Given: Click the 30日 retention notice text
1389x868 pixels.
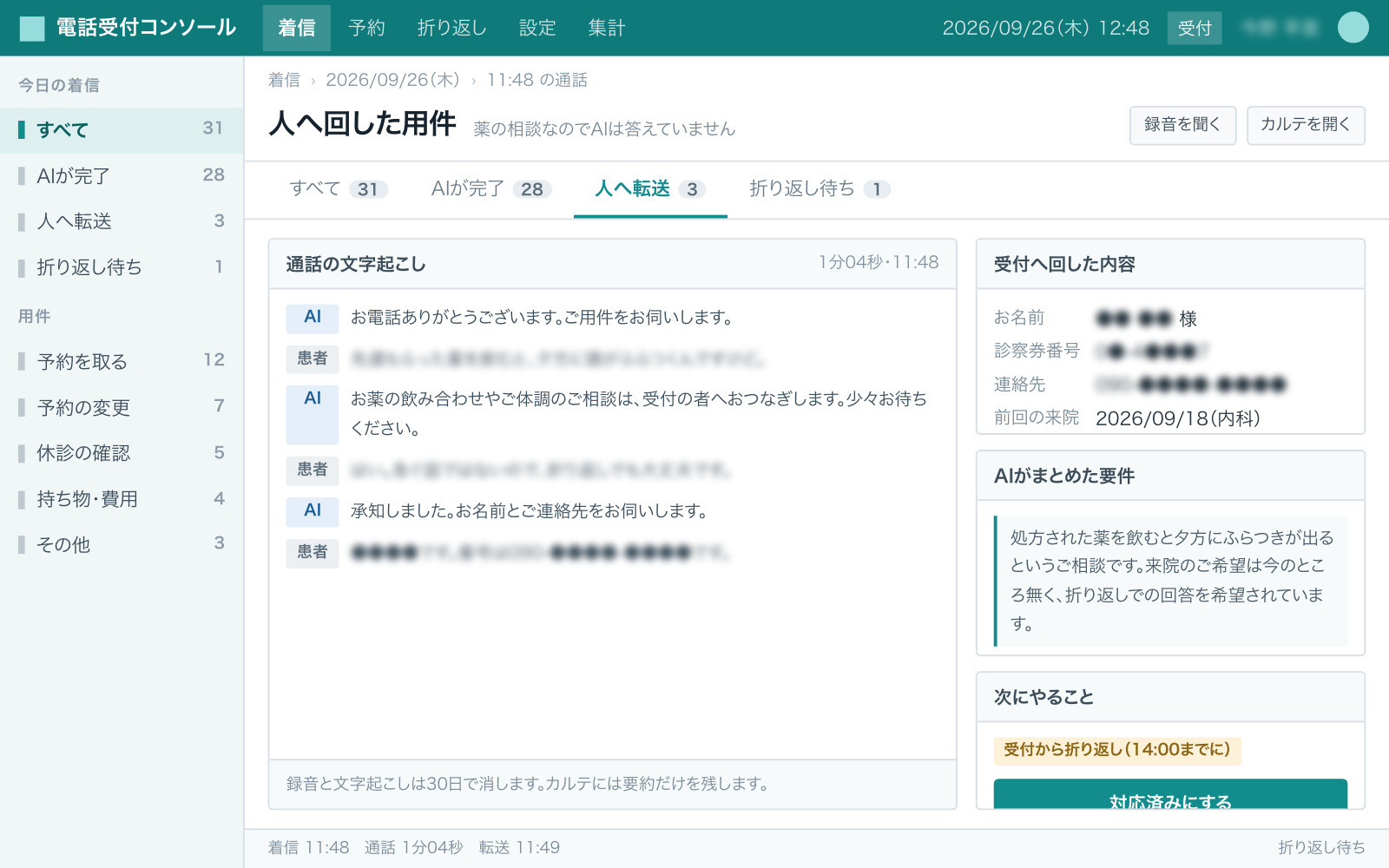Looking at the screenshot, I should (528, 784).
